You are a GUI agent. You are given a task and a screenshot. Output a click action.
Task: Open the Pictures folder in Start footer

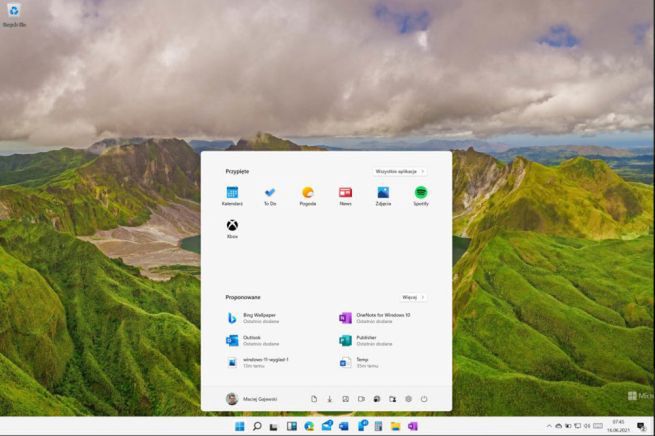[345, 399]
